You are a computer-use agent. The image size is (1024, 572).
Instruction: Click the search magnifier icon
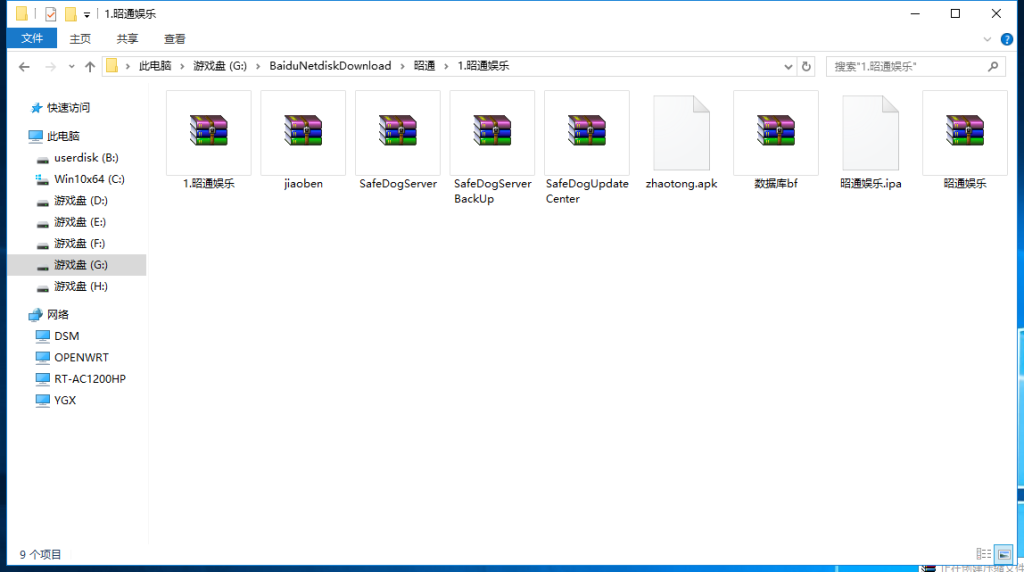tap(993, 67)
